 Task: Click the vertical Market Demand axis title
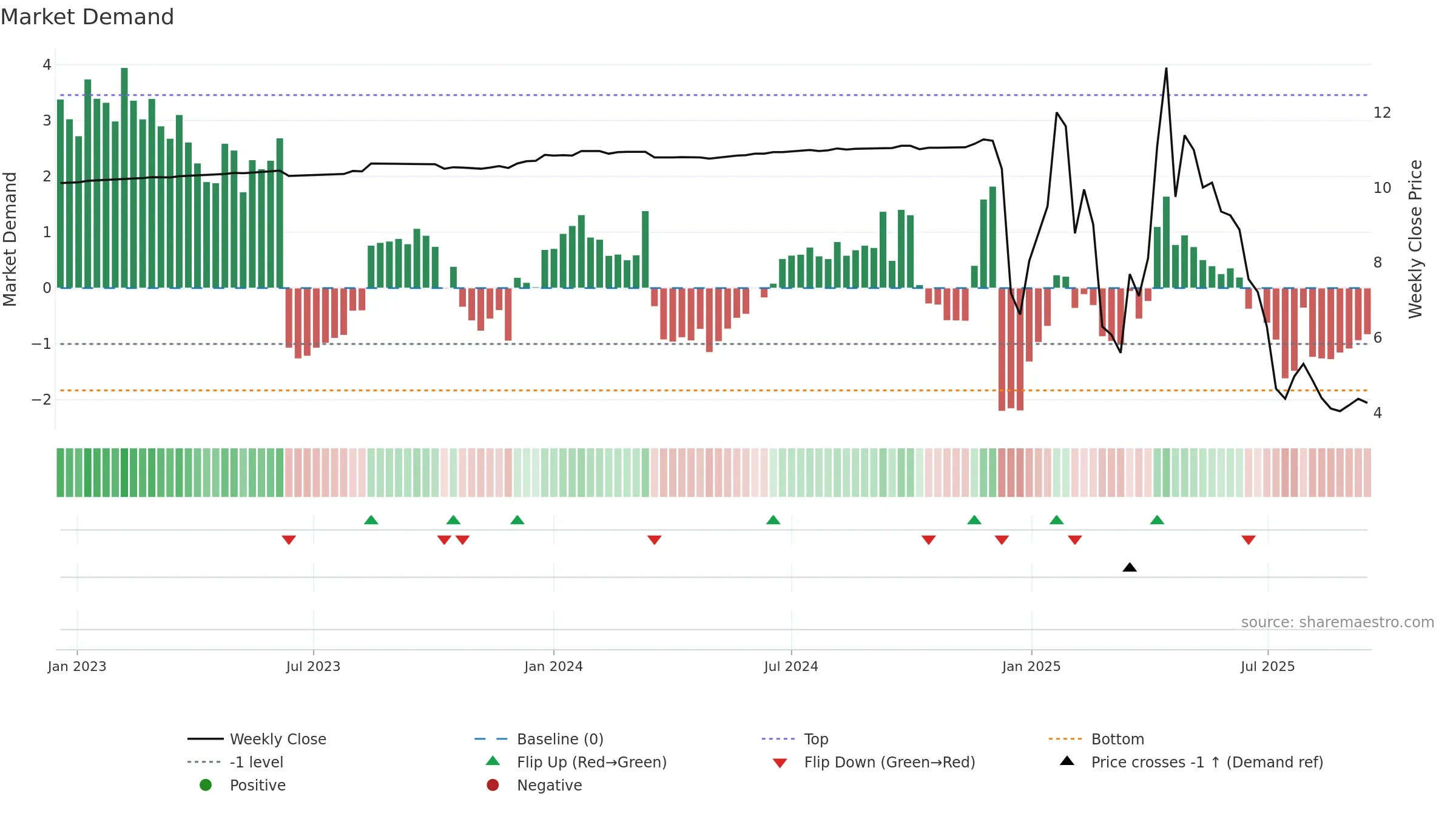click(10, 239)
